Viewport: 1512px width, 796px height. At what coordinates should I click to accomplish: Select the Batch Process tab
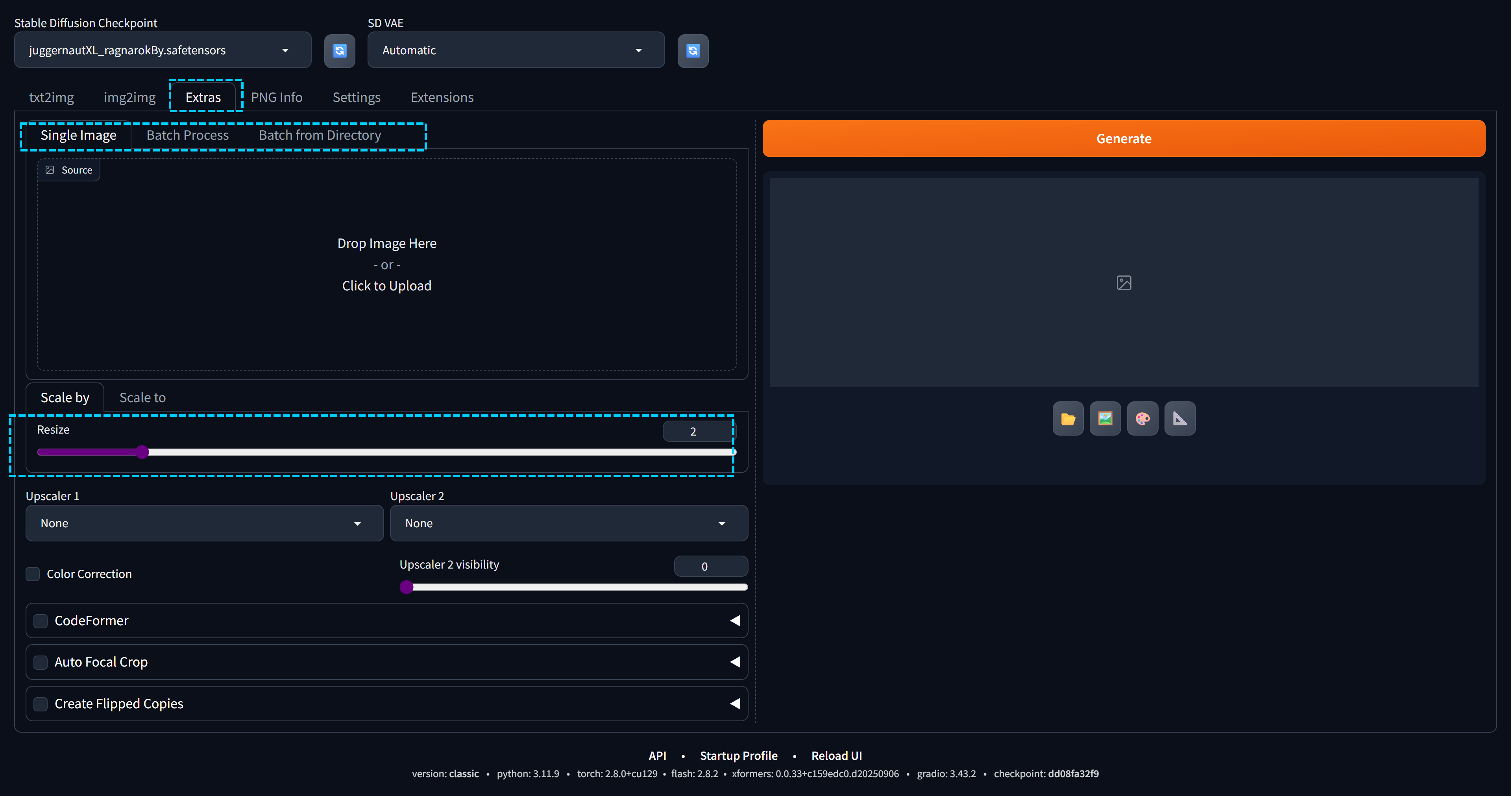click(187, 135)
